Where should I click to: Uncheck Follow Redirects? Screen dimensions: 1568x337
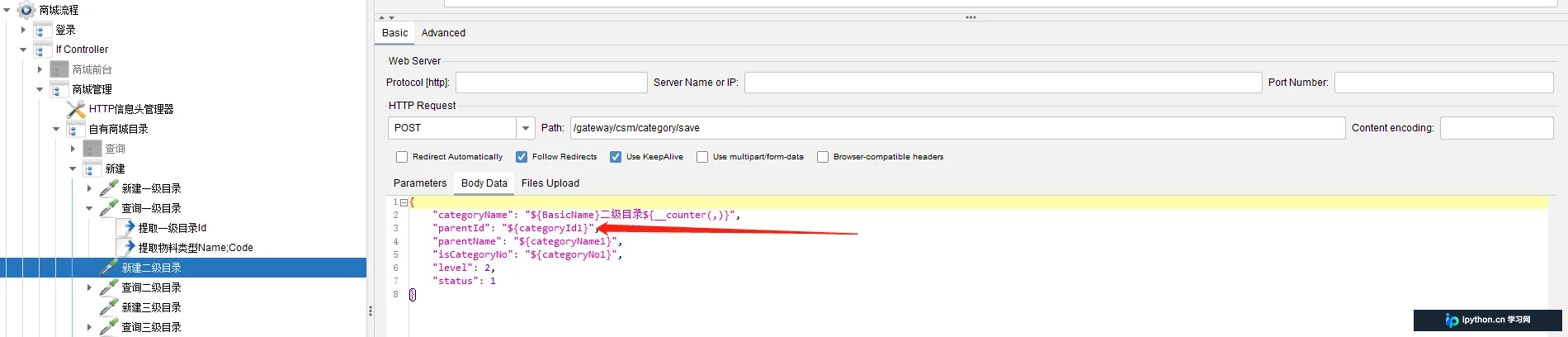tap(522, 157)
